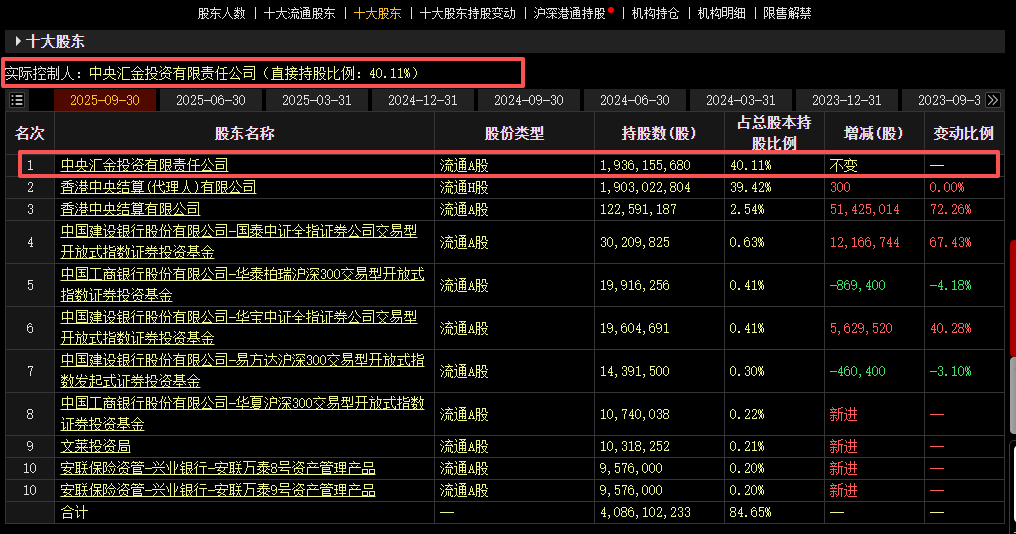Viewport: 1016px width, 534px height.
Task: Select the 2023-12-31 report date
Action: (x=846, y=100)
